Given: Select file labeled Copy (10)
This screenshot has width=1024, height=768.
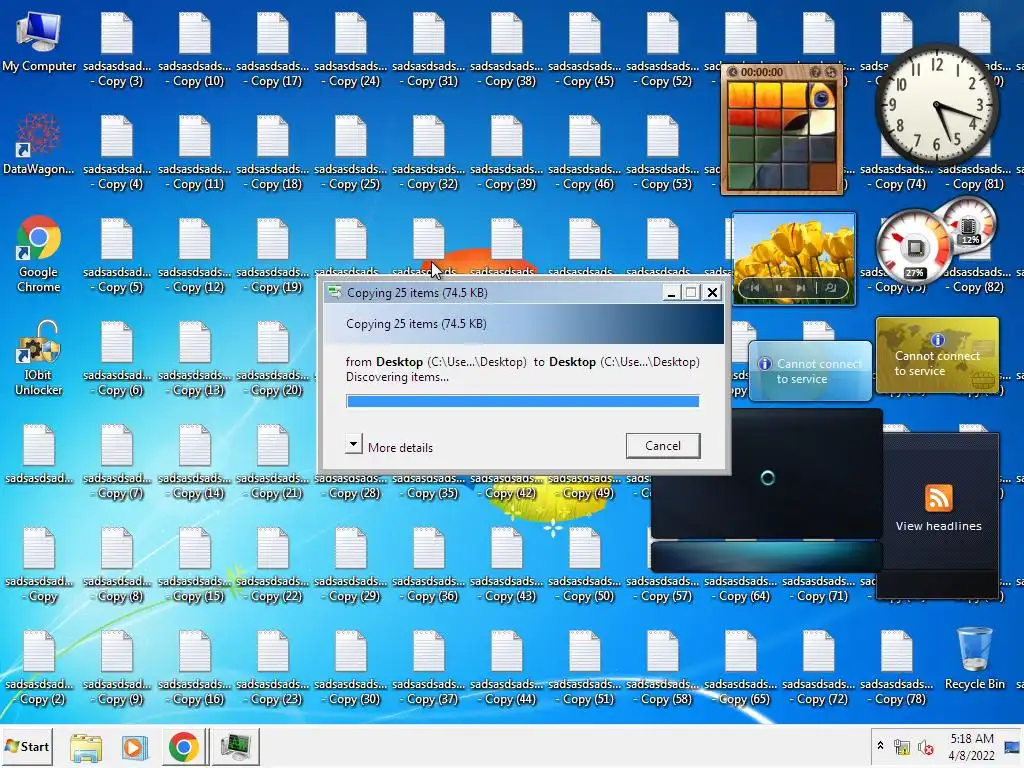Looking at the screenshot, I should pyautogui.click(x=195, y=51).
